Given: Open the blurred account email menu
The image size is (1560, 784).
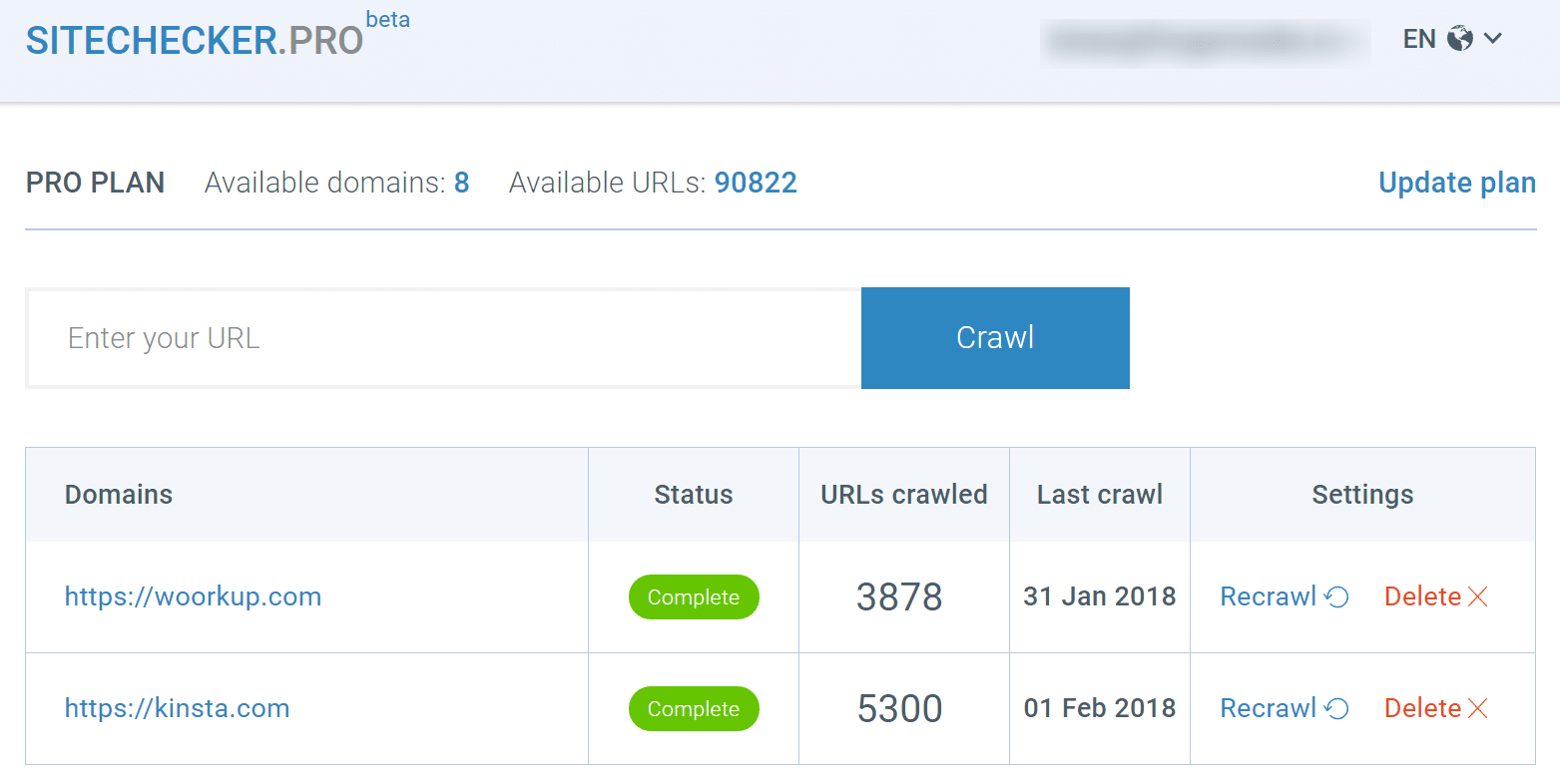Looking at the screenshot, I should tap(1205, 41).
